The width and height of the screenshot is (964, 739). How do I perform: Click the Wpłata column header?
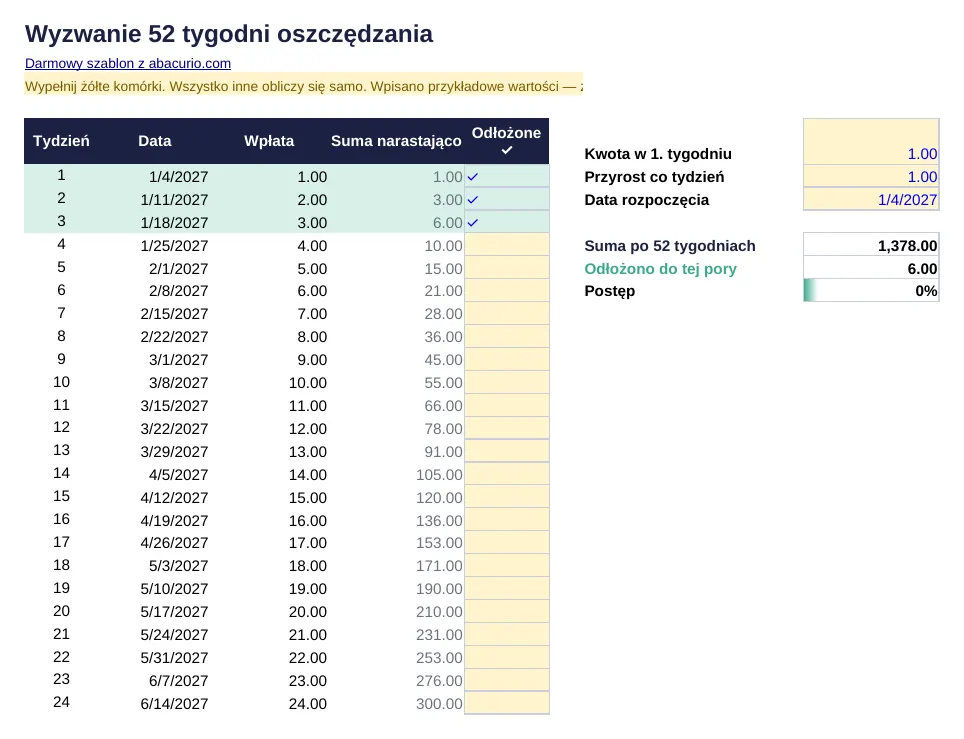tap(269, 141)
